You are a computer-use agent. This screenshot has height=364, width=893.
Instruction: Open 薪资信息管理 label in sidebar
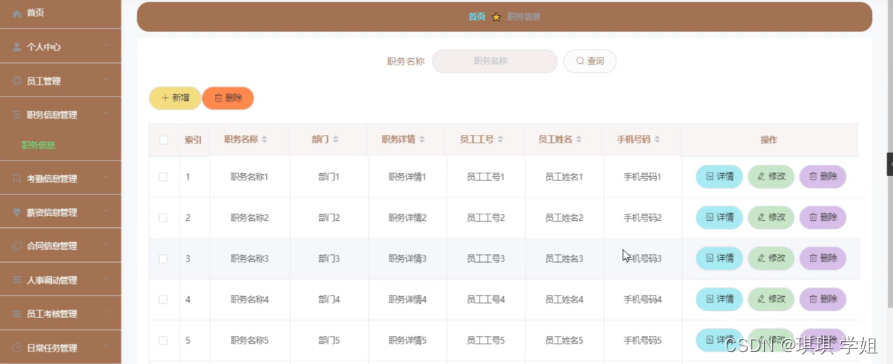point(52,212)
